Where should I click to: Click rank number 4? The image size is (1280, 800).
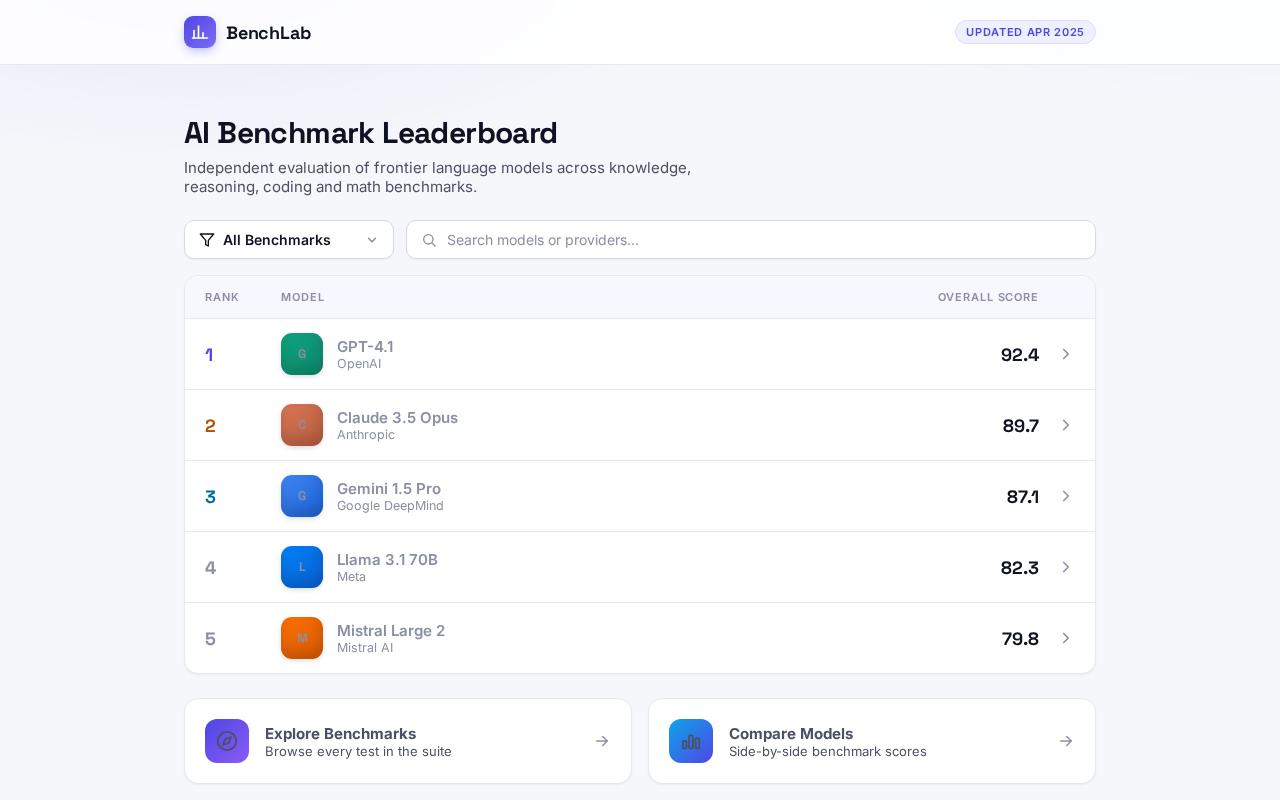click(x=210, y=568)
